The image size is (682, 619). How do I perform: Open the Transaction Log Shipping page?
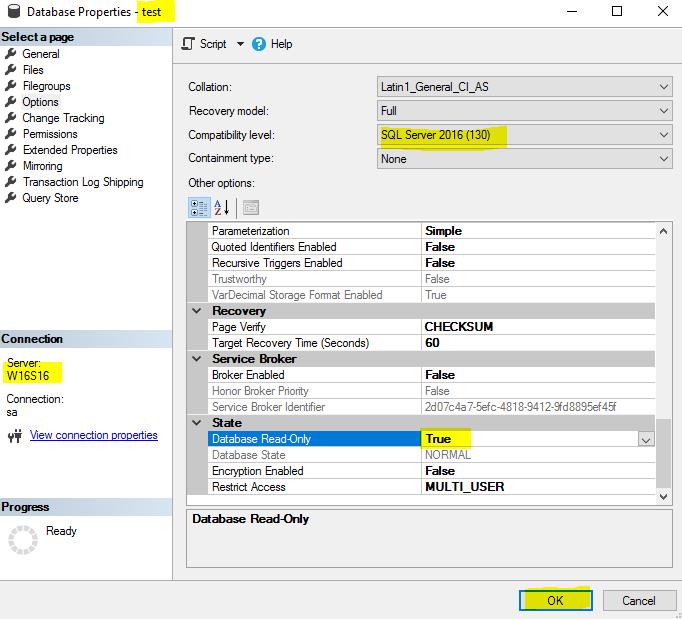click(83, 182)
